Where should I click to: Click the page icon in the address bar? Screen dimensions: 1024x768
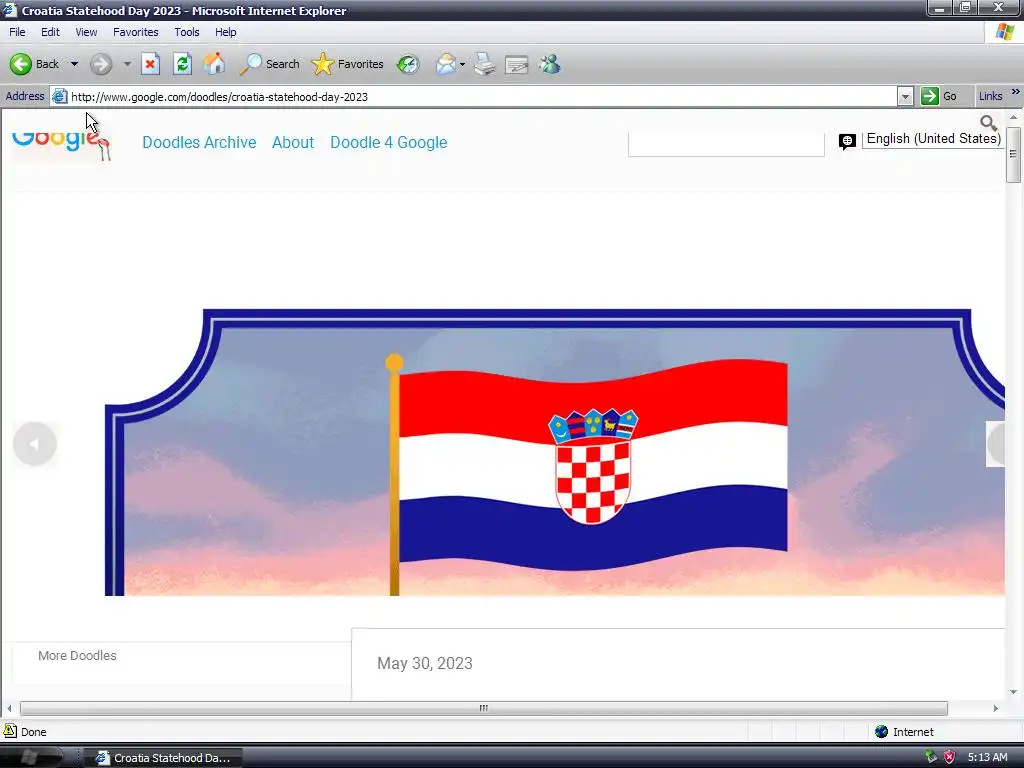pyautogui.click(x=59, y=97)
